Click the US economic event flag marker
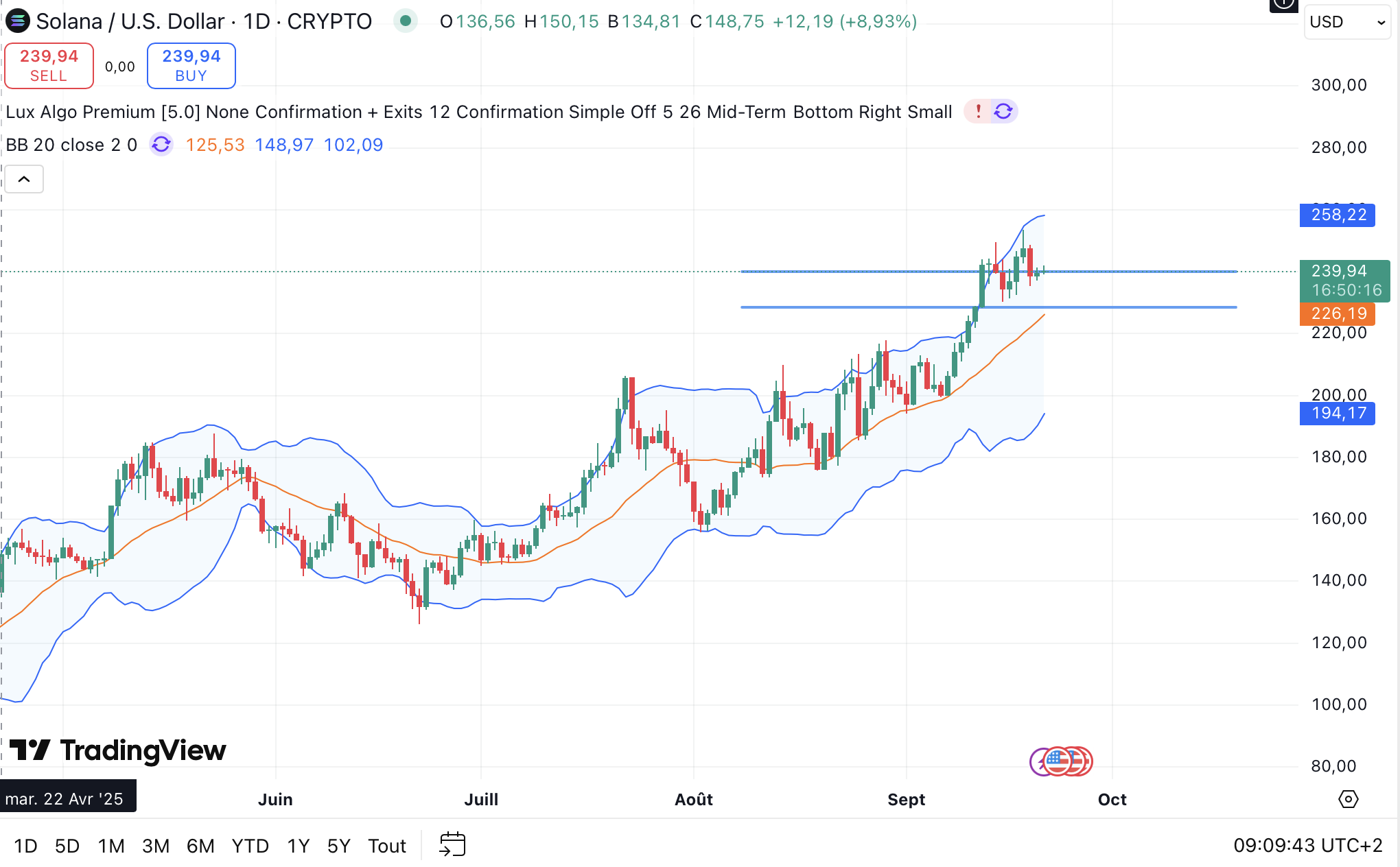This screenshot has height=867, width=1400. coord(1058,761)
